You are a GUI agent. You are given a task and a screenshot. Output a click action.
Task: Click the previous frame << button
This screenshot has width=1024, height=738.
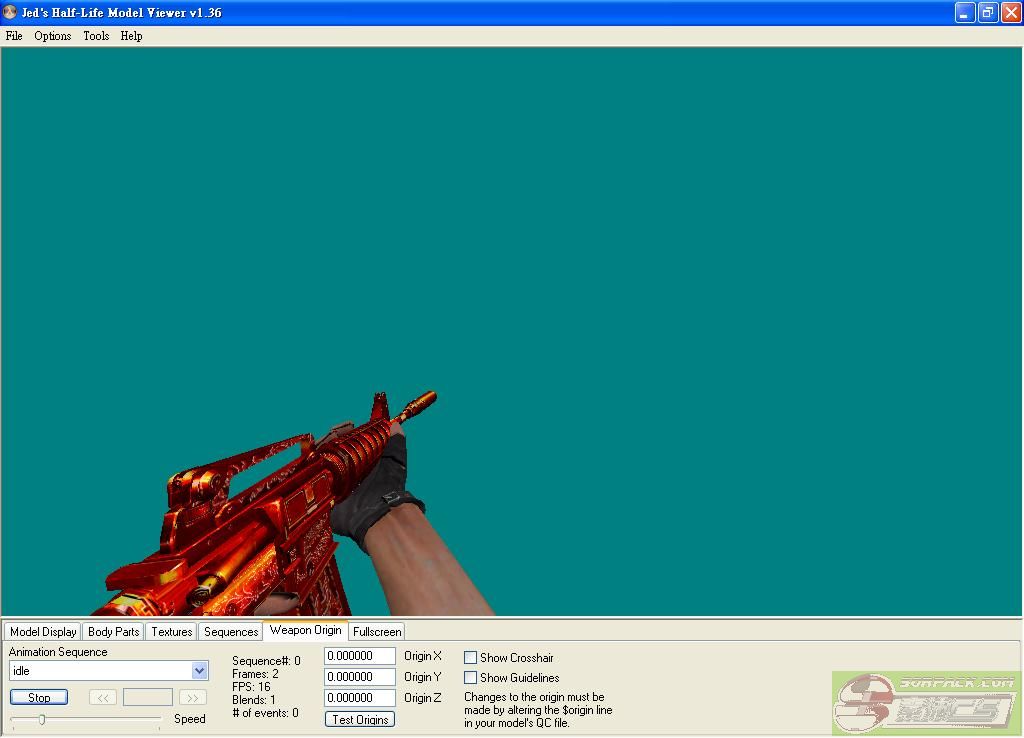(102, 697)
